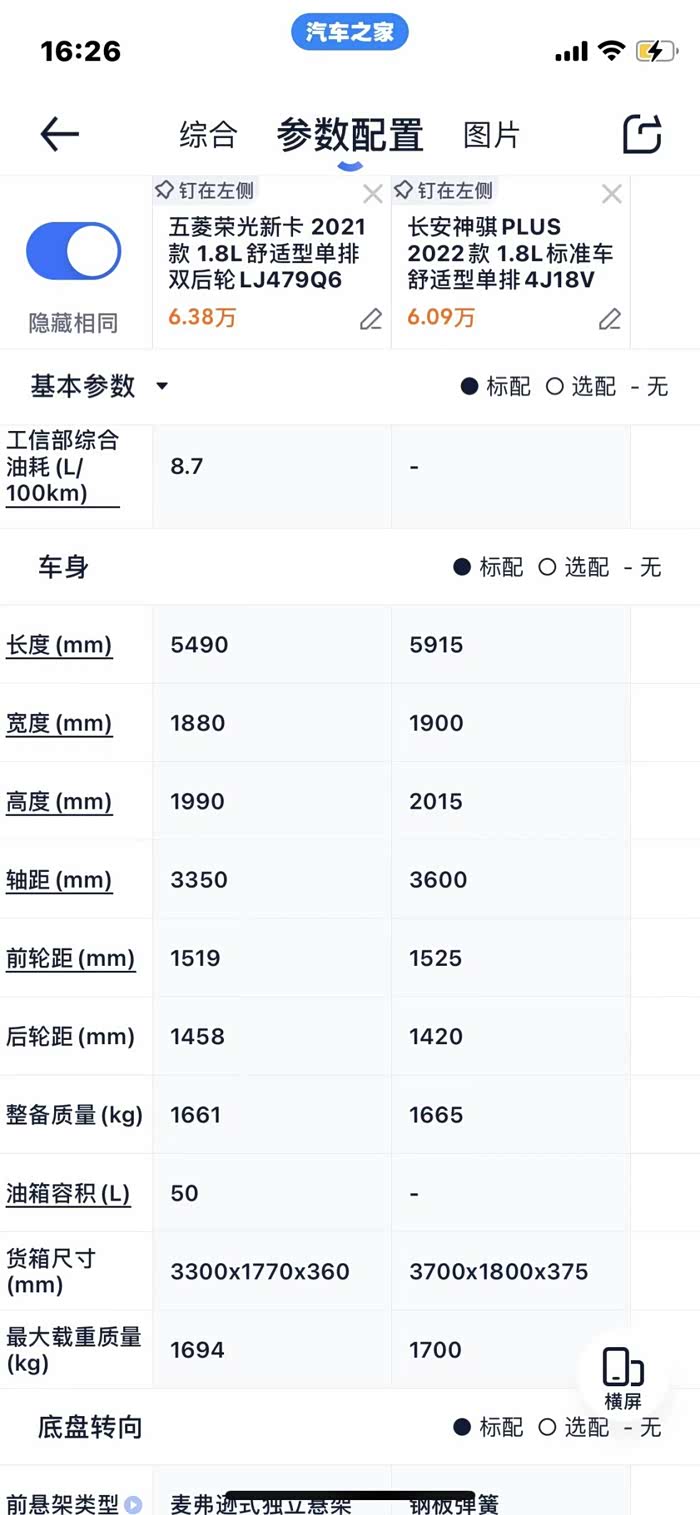Tap edit pencil next to 6.38万 price

tap(371, 319)
